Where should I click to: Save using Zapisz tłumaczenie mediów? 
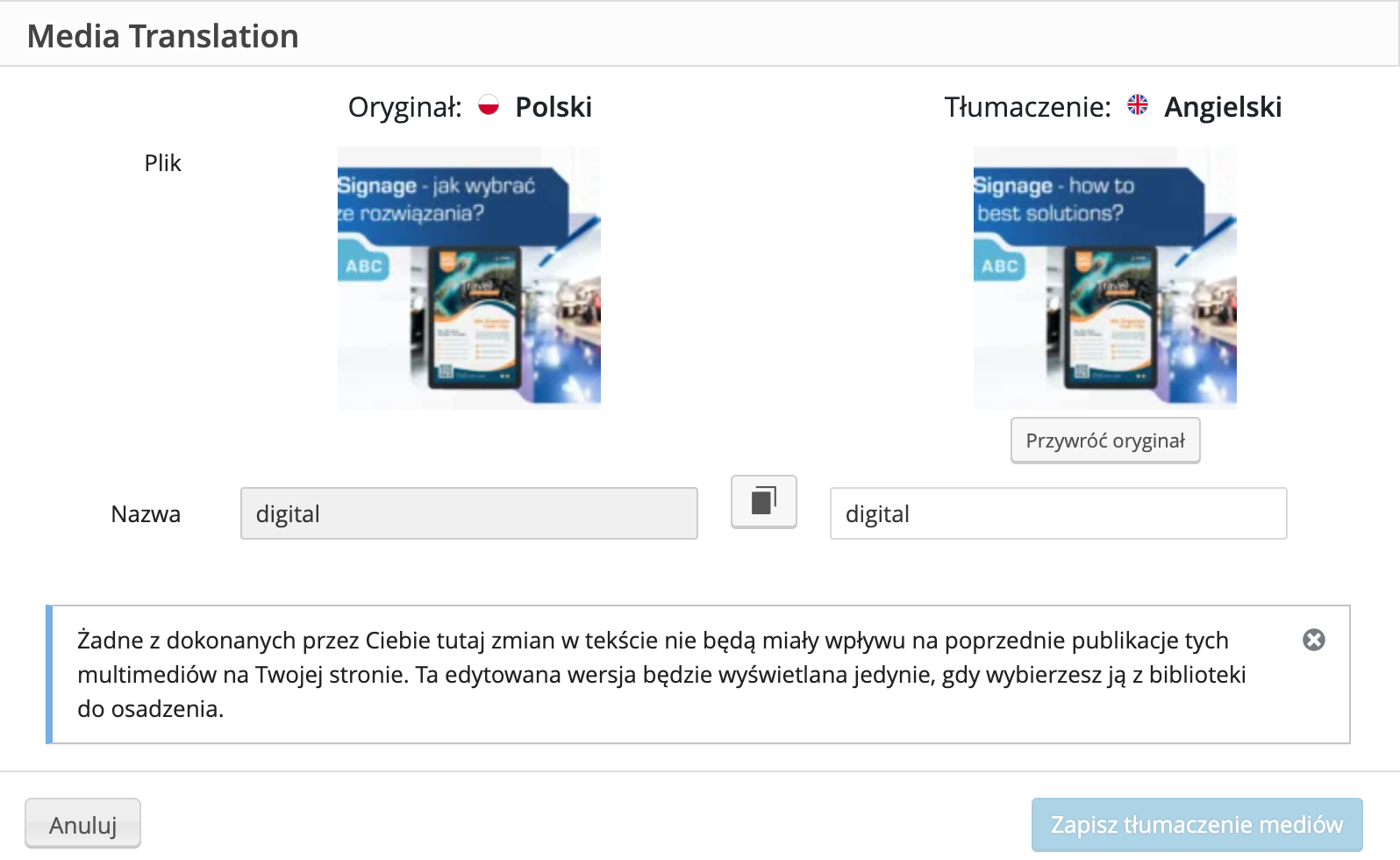click(x=1197, y=825)
